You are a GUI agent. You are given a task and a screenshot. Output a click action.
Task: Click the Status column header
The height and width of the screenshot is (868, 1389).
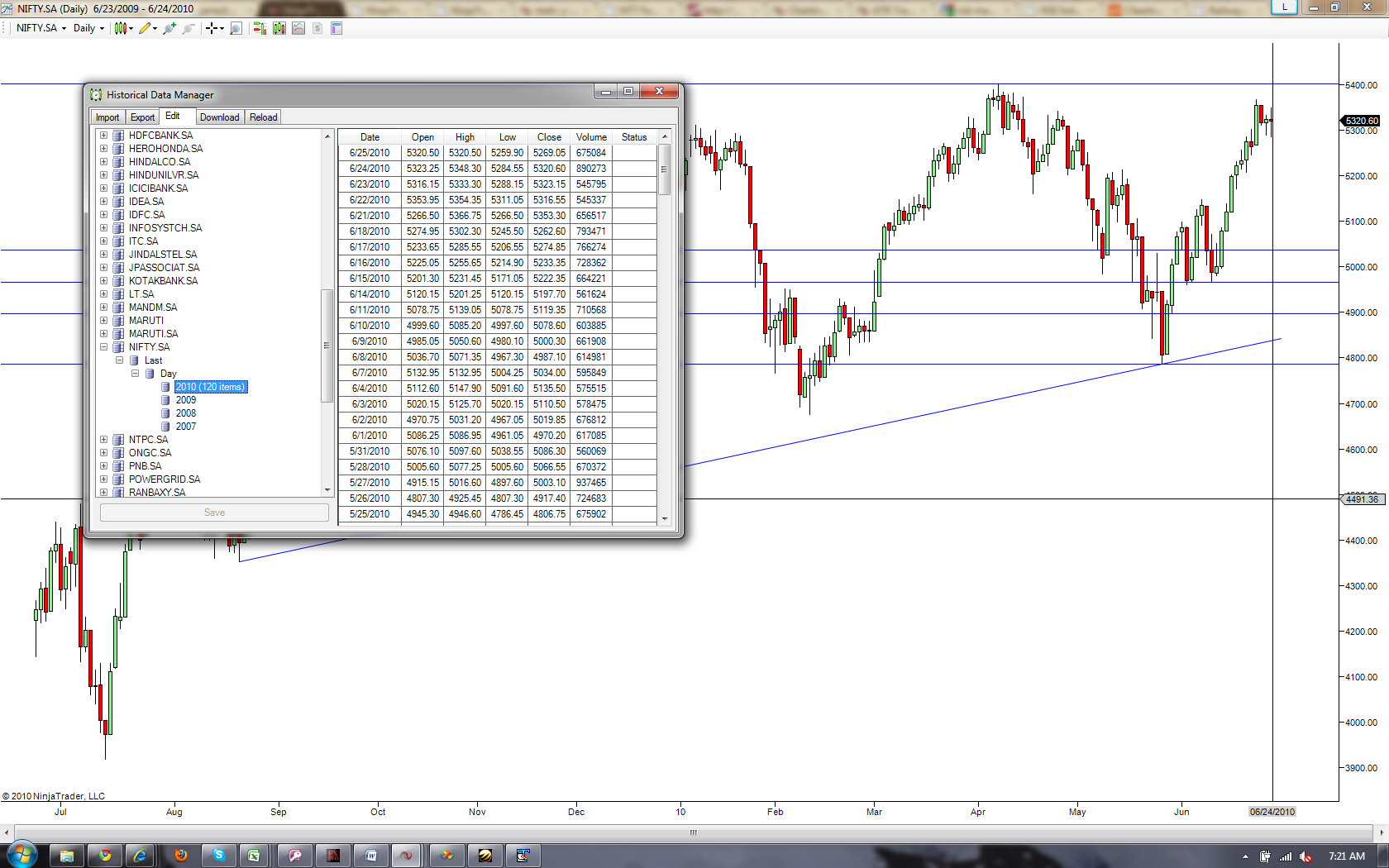point(634,137)
